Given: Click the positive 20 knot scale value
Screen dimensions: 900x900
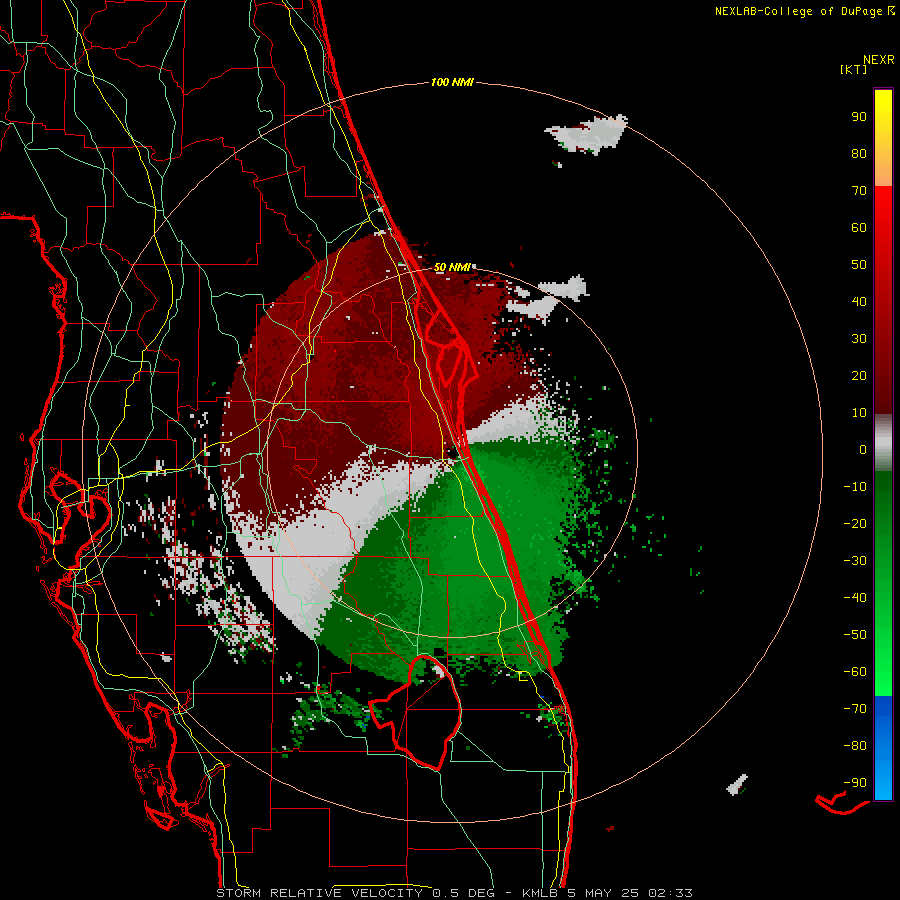Looking at the screenshot, I should 859,376.
